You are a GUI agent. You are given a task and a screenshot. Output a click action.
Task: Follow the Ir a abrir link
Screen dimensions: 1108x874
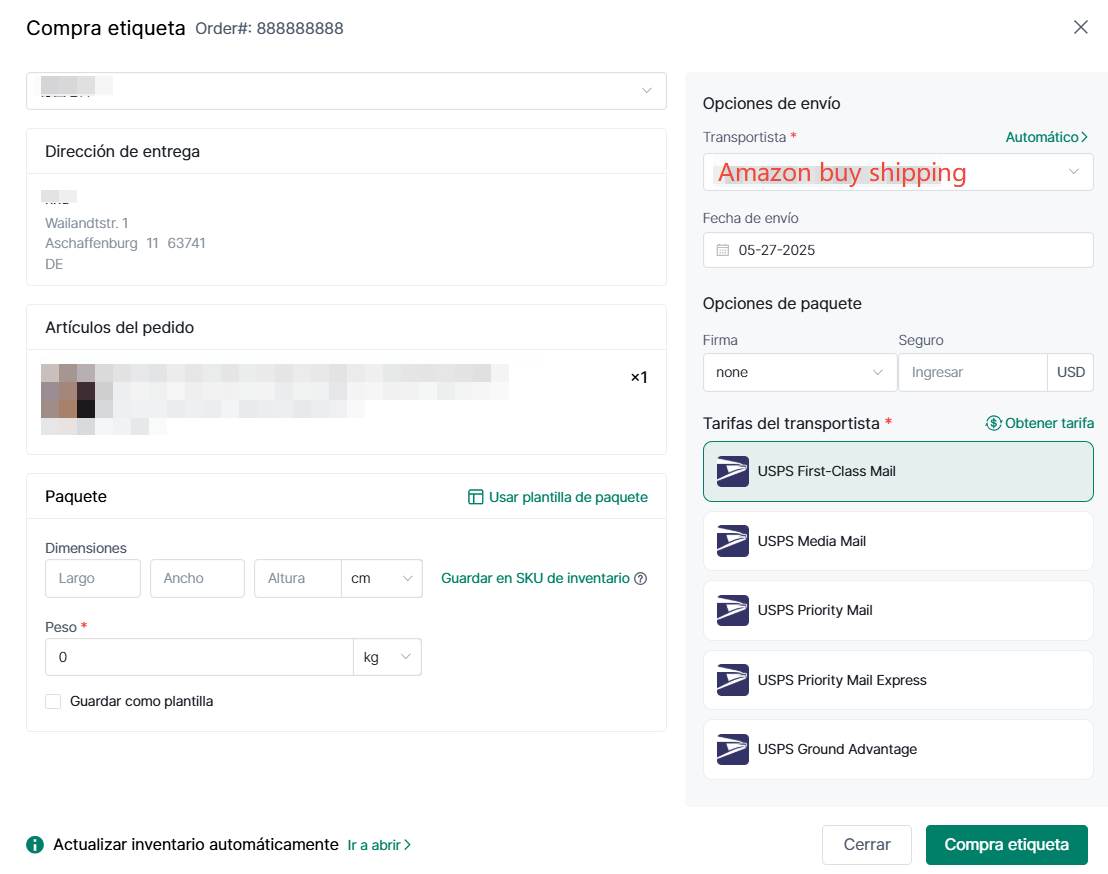pos(379,845)
